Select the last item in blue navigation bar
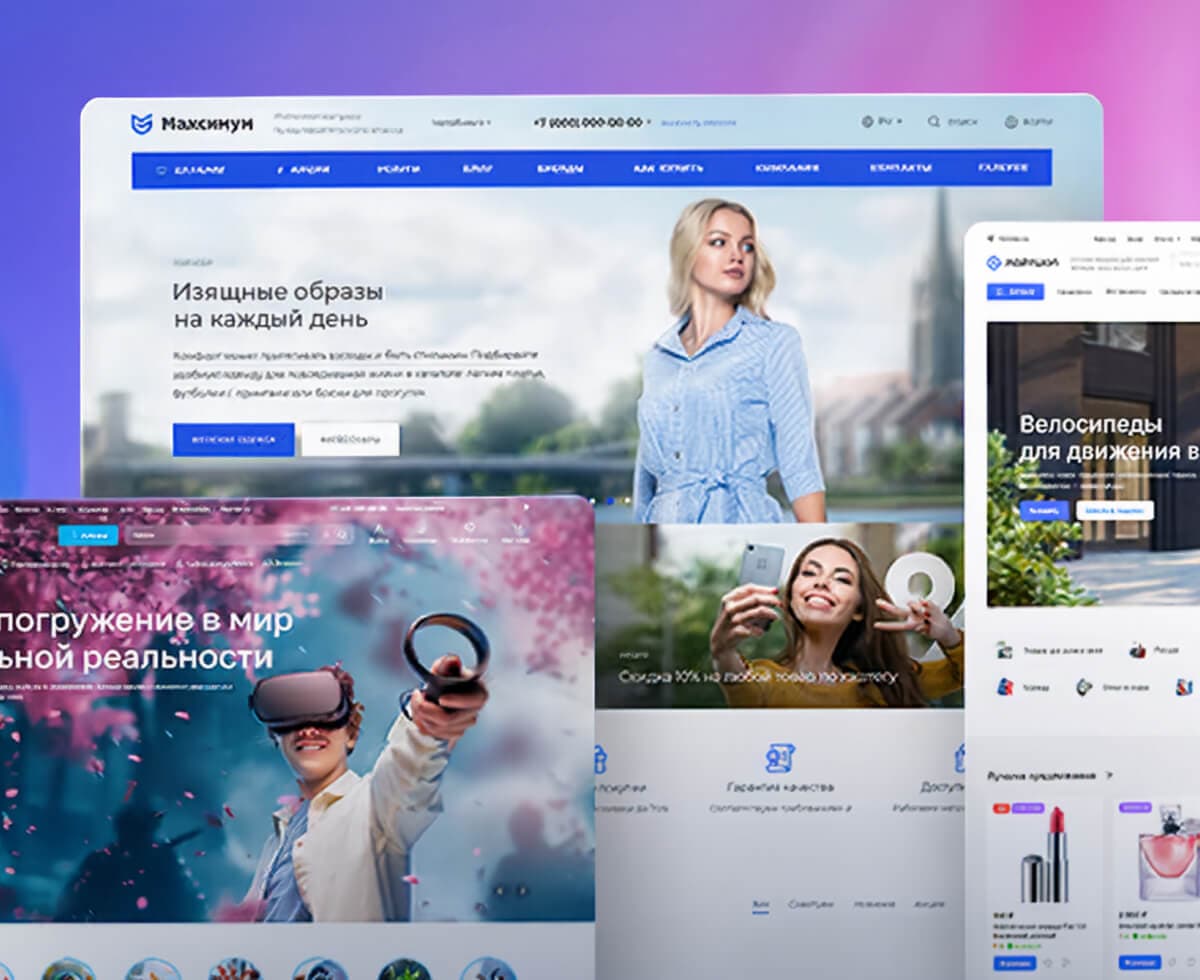The image size is (1200, 980). 1002,168
